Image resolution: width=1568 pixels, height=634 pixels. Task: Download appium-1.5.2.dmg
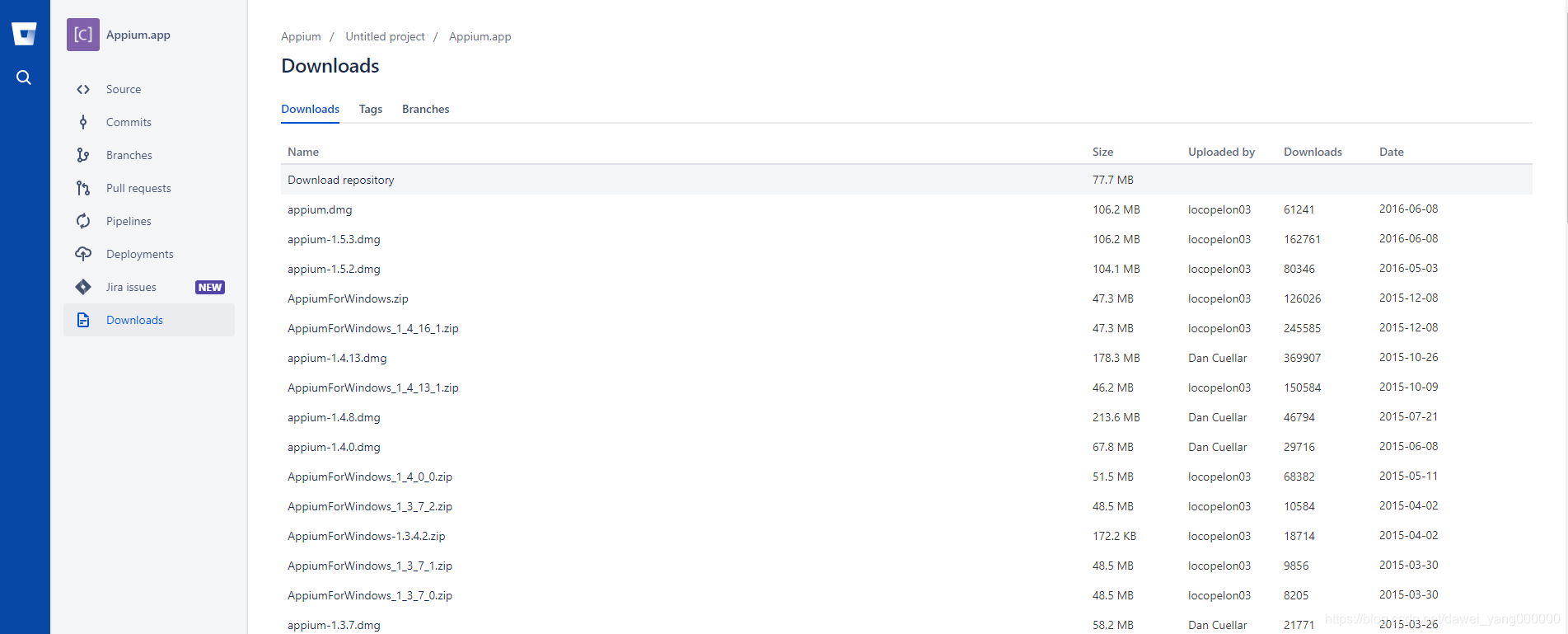pyautogui.click(x=334, y=269)
